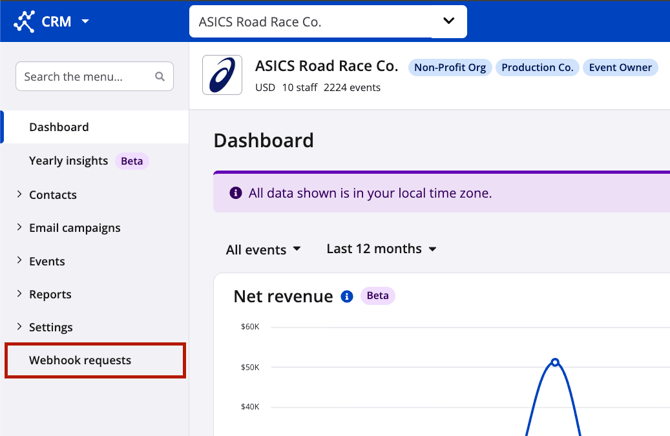
Task: Click the Net revenue info icon
Action: (x=347, y=296)
